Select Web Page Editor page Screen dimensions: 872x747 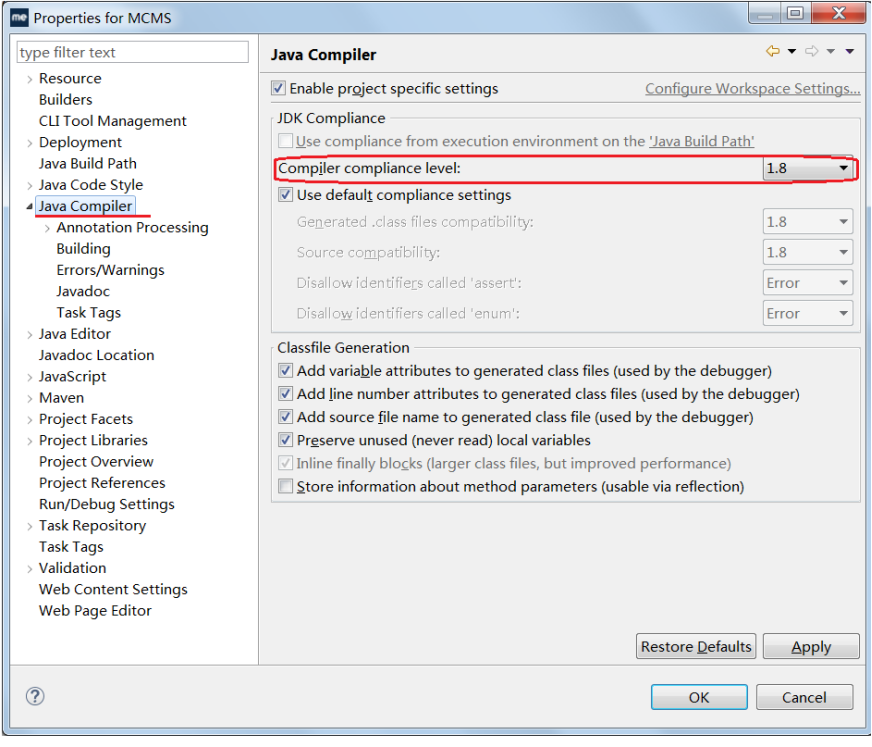point(95,611)
